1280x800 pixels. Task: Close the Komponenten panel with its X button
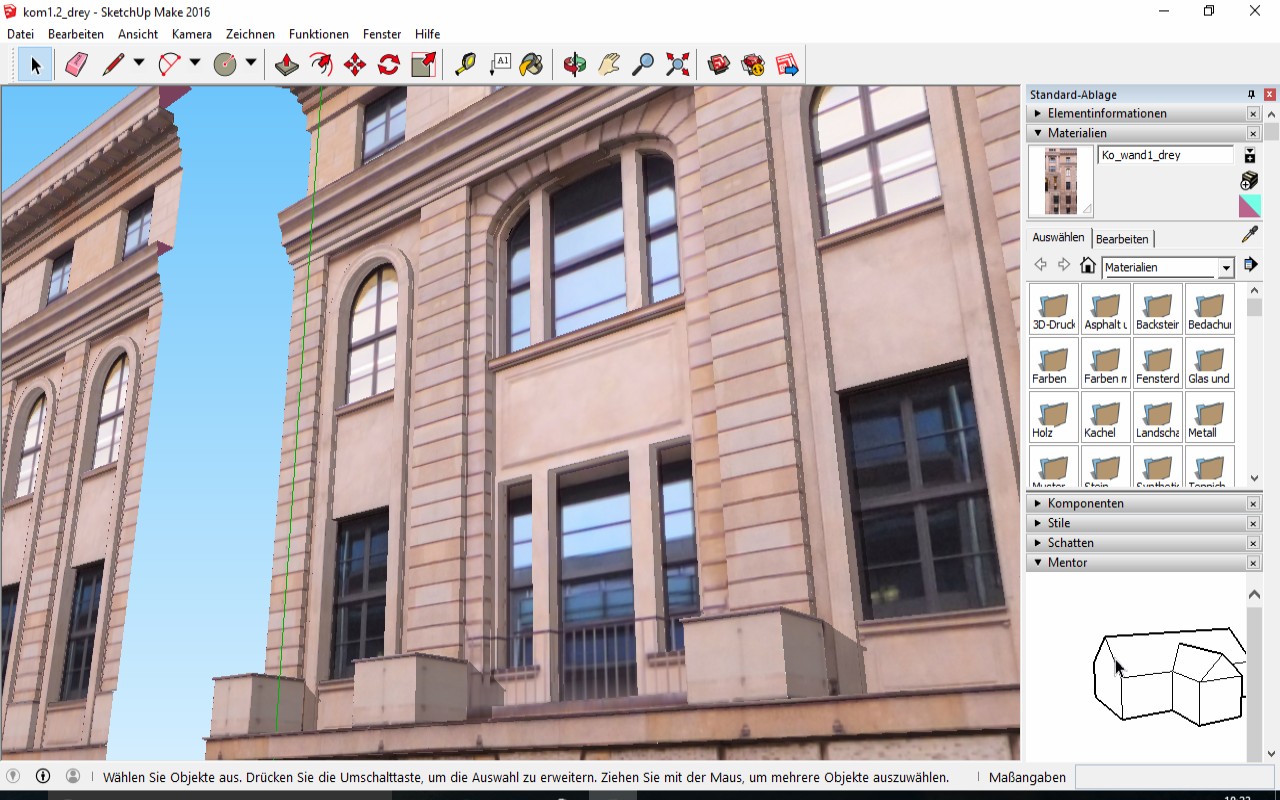tap(1253, 504)
